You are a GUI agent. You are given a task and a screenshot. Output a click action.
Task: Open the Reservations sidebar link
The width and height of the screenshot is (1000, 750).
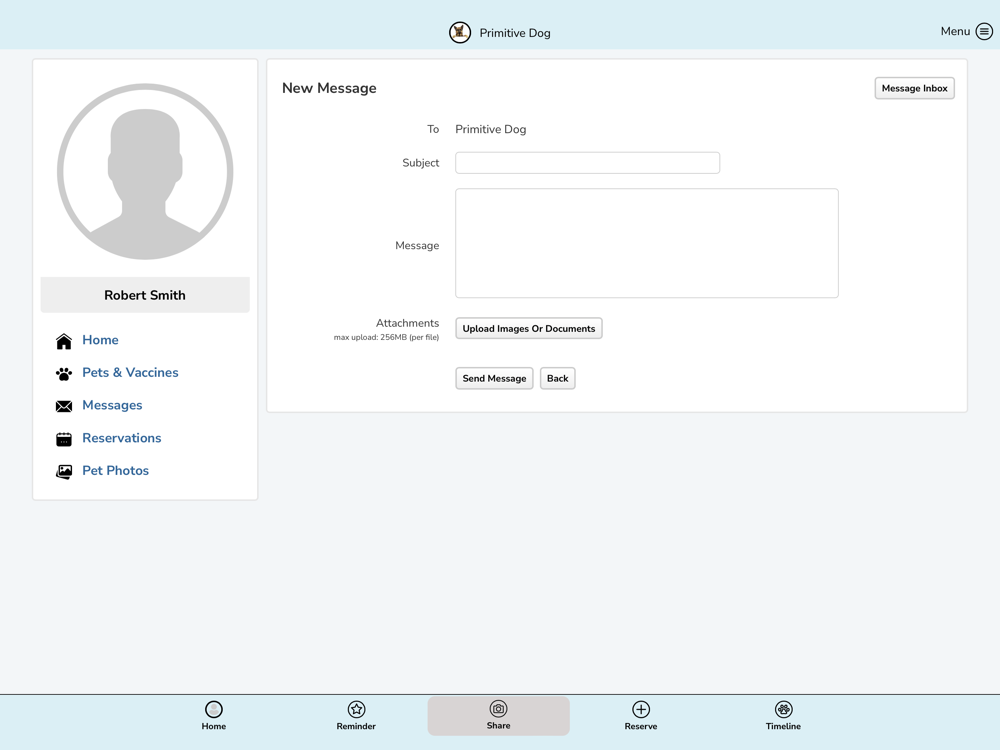(x=122, y=438)
